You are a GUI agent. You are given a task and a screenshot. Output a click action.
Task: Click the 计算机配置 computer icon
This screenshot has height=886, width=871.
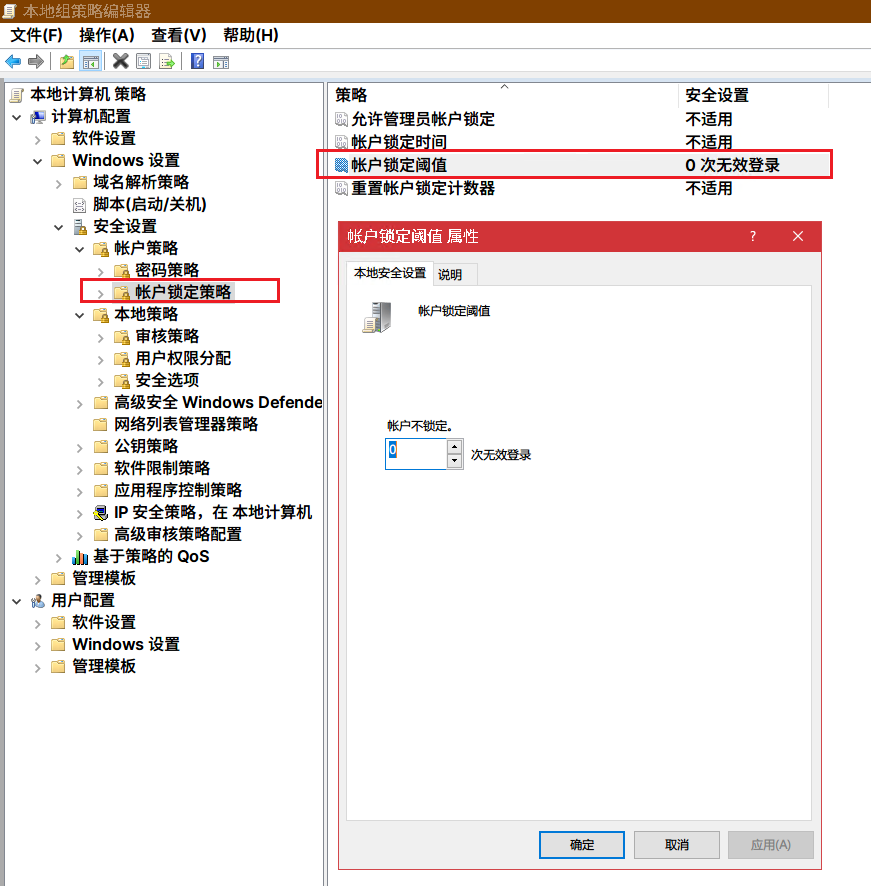pyautogui.click(x=38, y=117)
